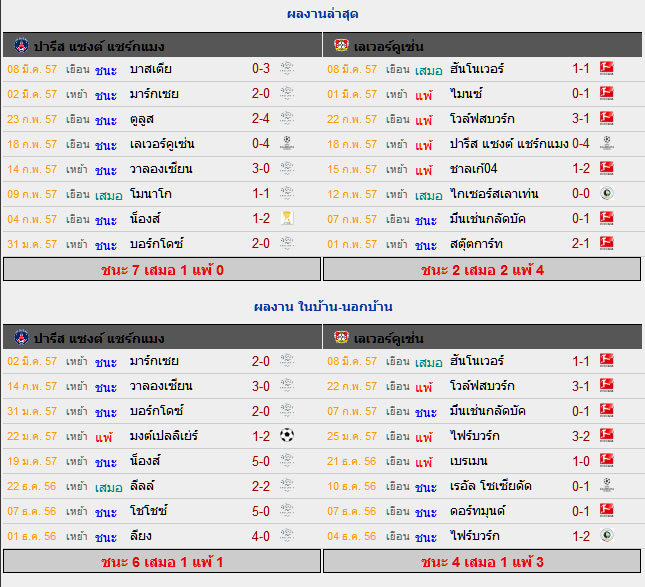Click the score 2-2 in the ลีลล์ row

(x=261, y=486)
